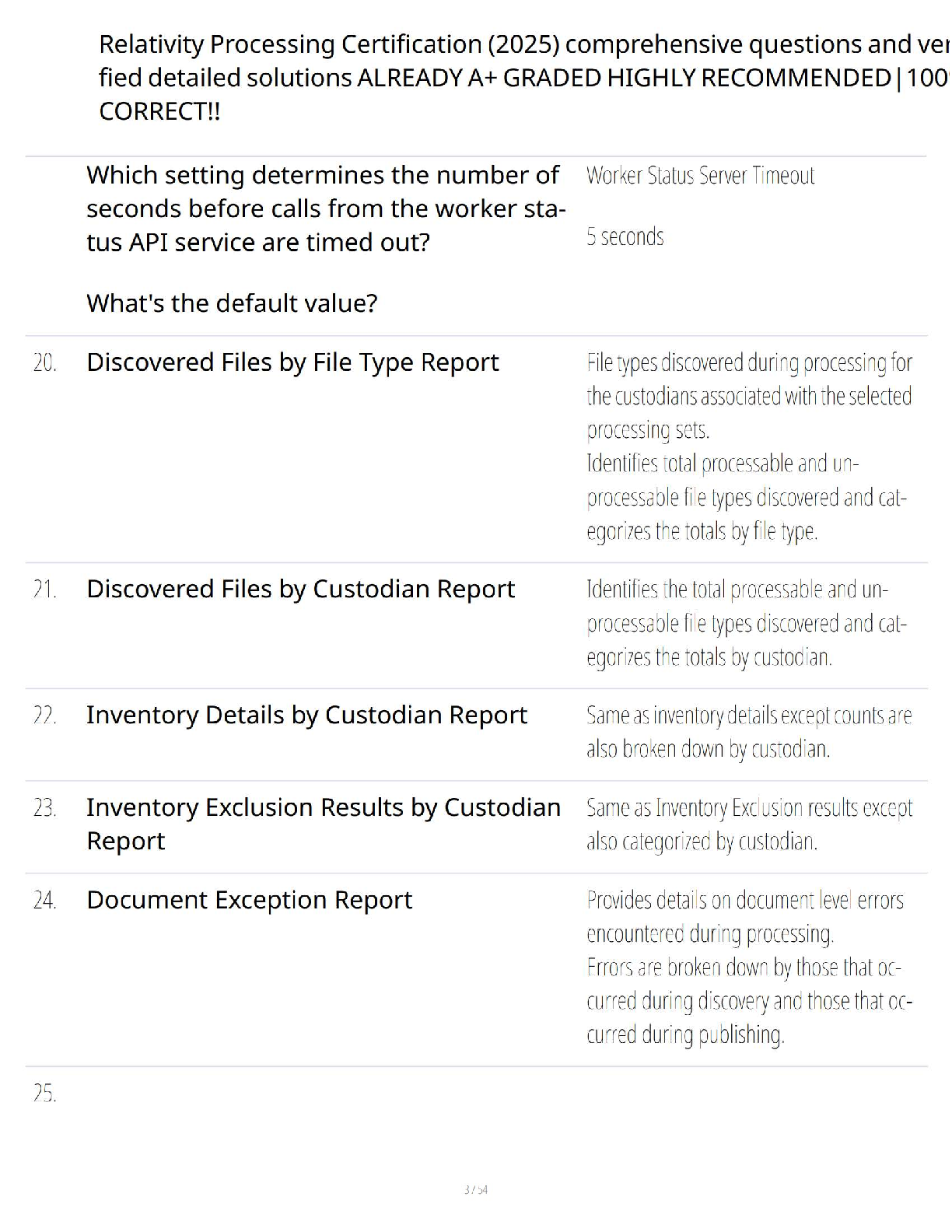Screen dimensions: 952x1232
Task: Select 'Document Exception Report' term
Action: [249, 901]
